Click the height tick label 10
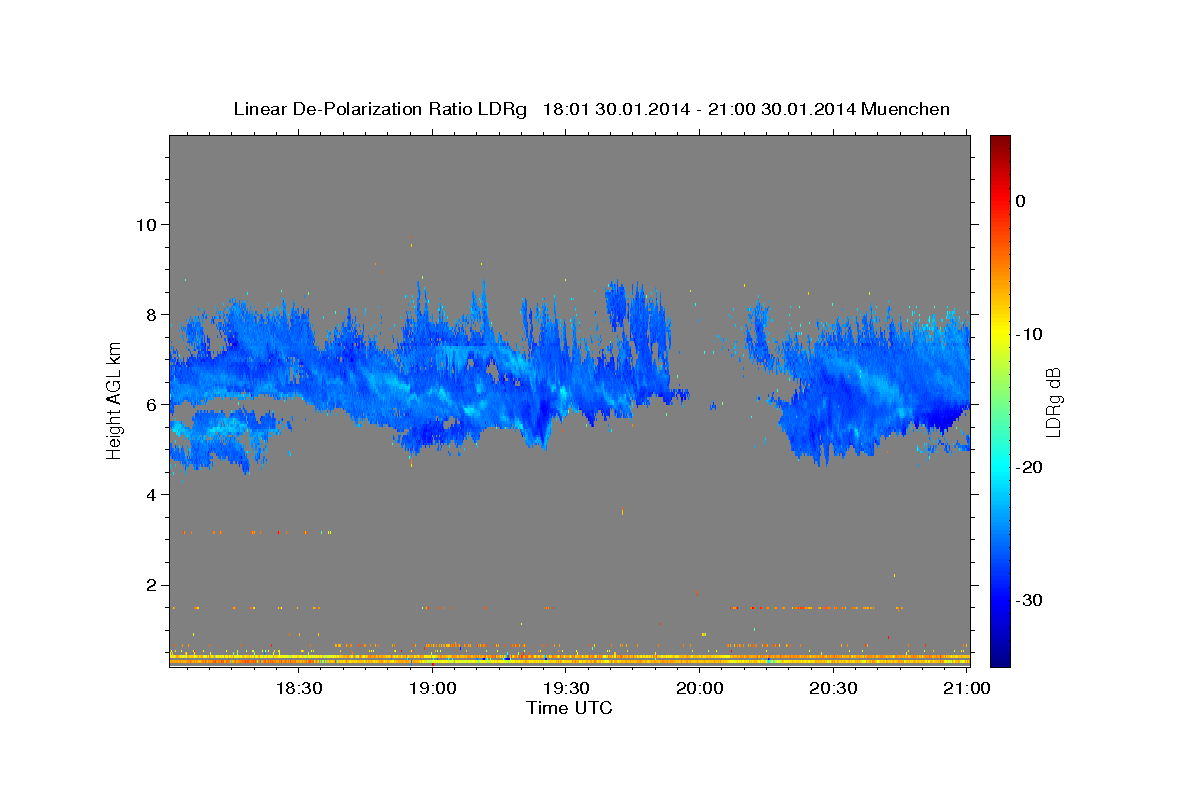Screen dimensions: 1200x800 (x=146, y=224)
